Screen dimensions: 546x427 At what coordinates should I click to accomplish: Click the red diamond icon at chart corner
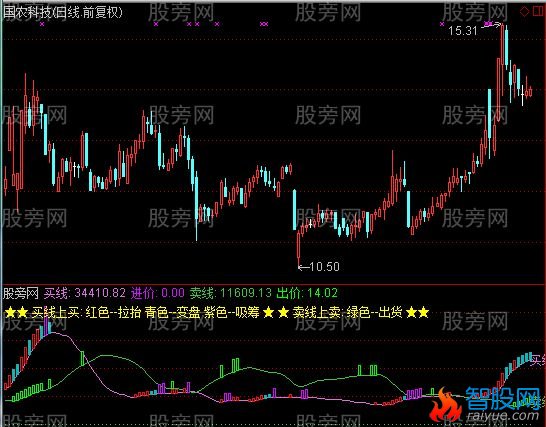tap(524, 11)
